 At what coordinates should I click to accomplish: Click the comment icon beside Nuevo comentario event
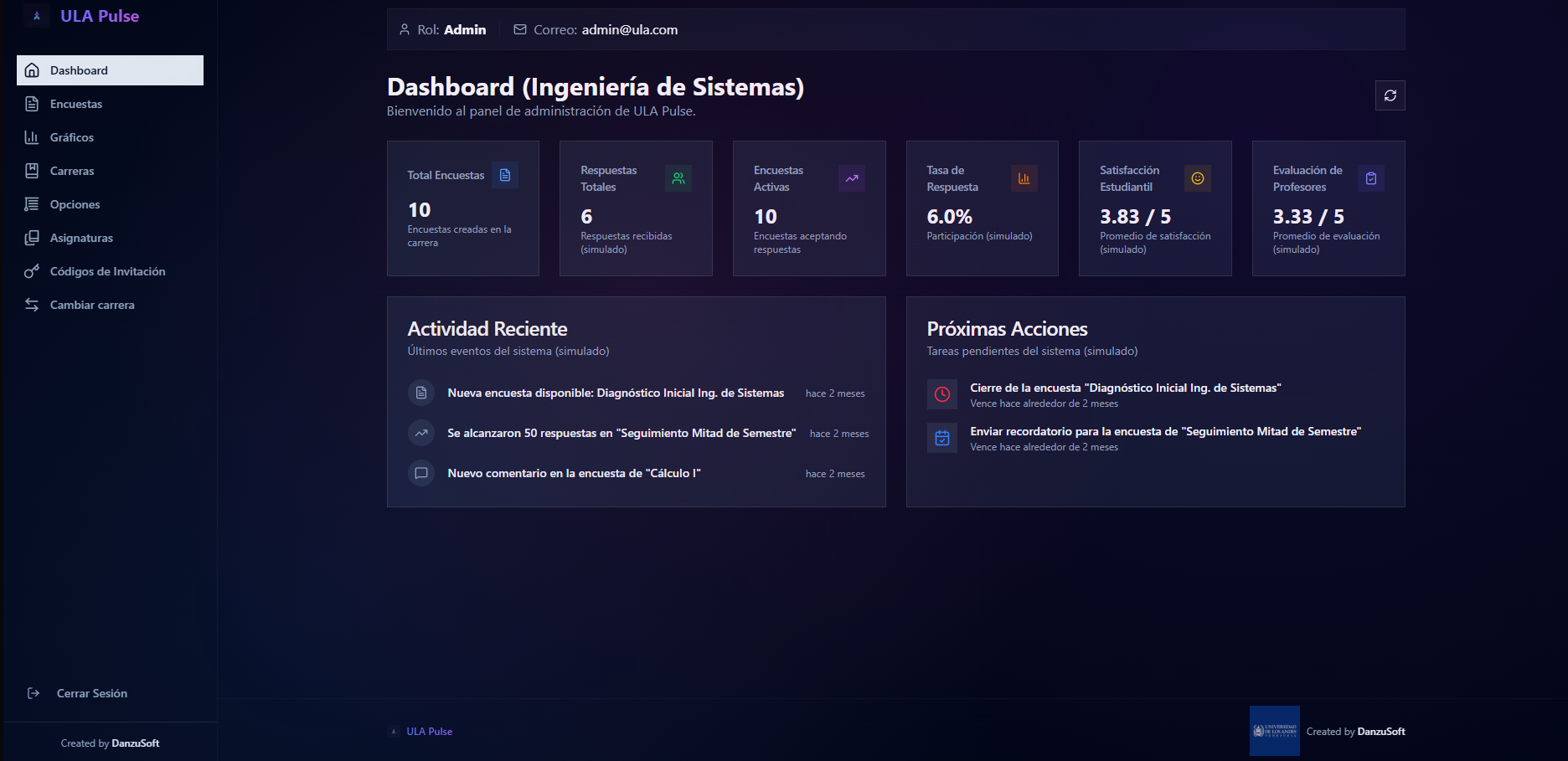[x=421, y=473]
